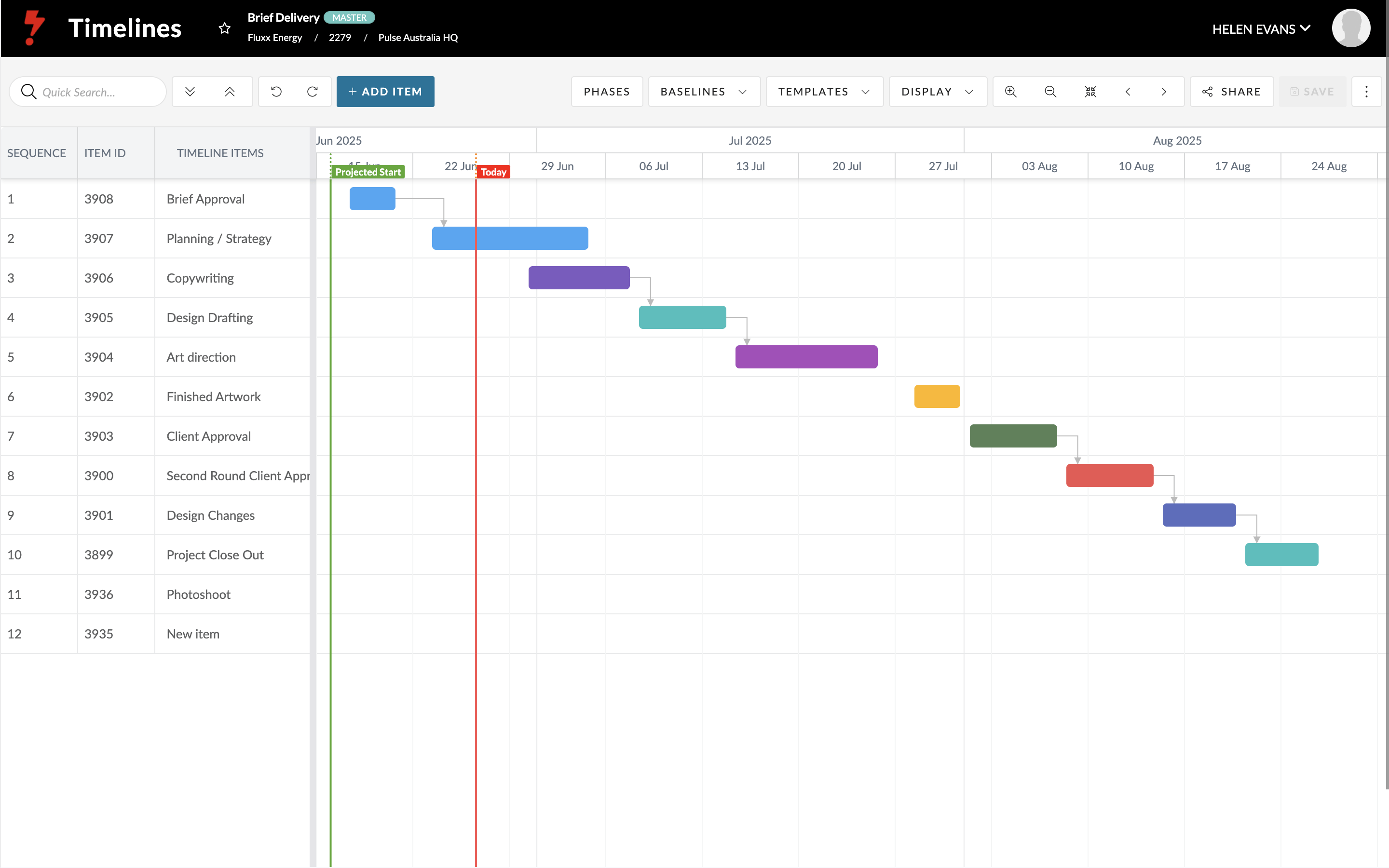Image resolution: width=1389 pixels, height=868 pixels.
Task: Click the expand all double-chevron icon
Action: 190,92
